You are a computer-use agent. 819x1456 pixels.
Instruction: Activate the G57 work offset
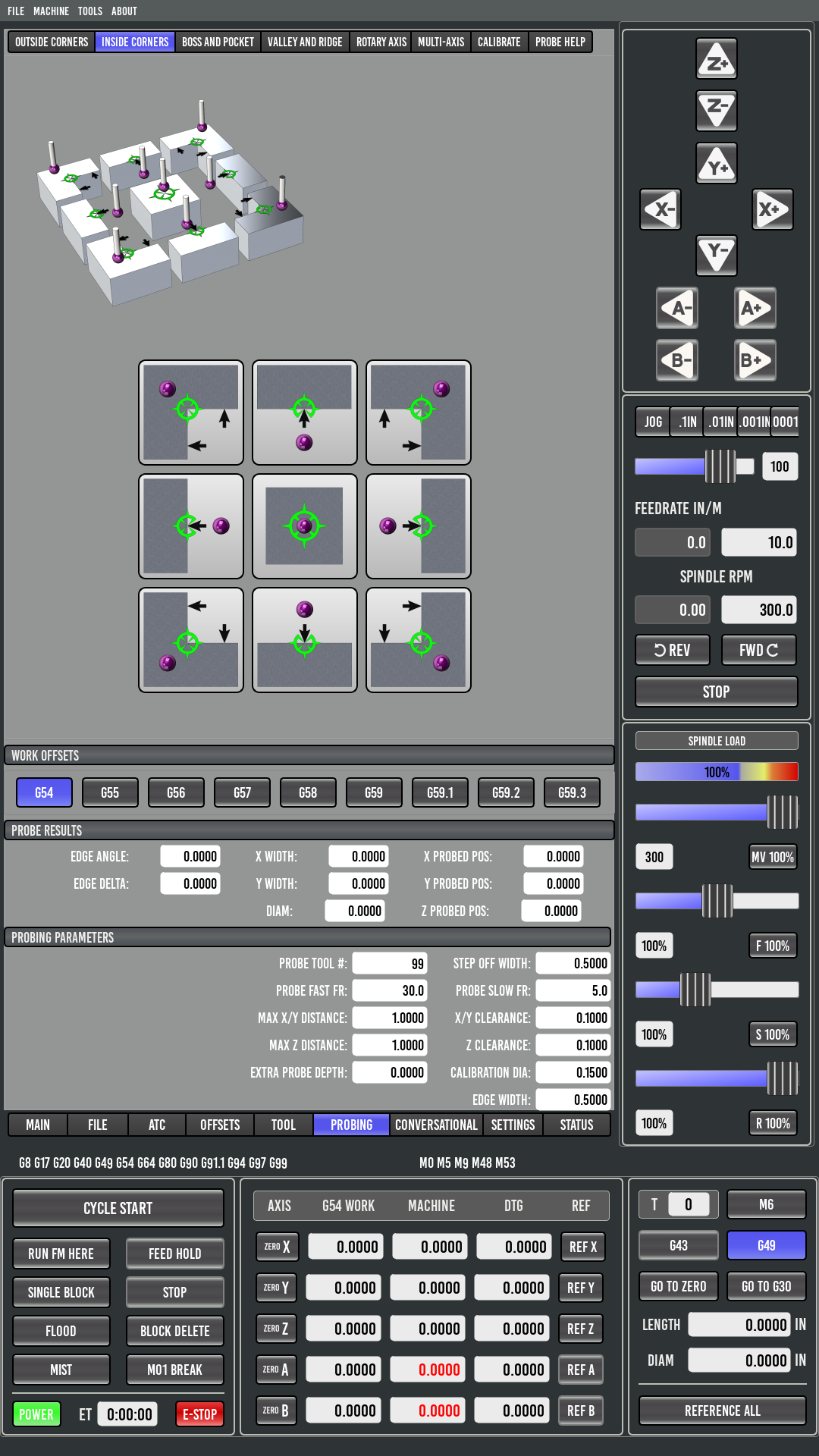[x=242, y=792]
